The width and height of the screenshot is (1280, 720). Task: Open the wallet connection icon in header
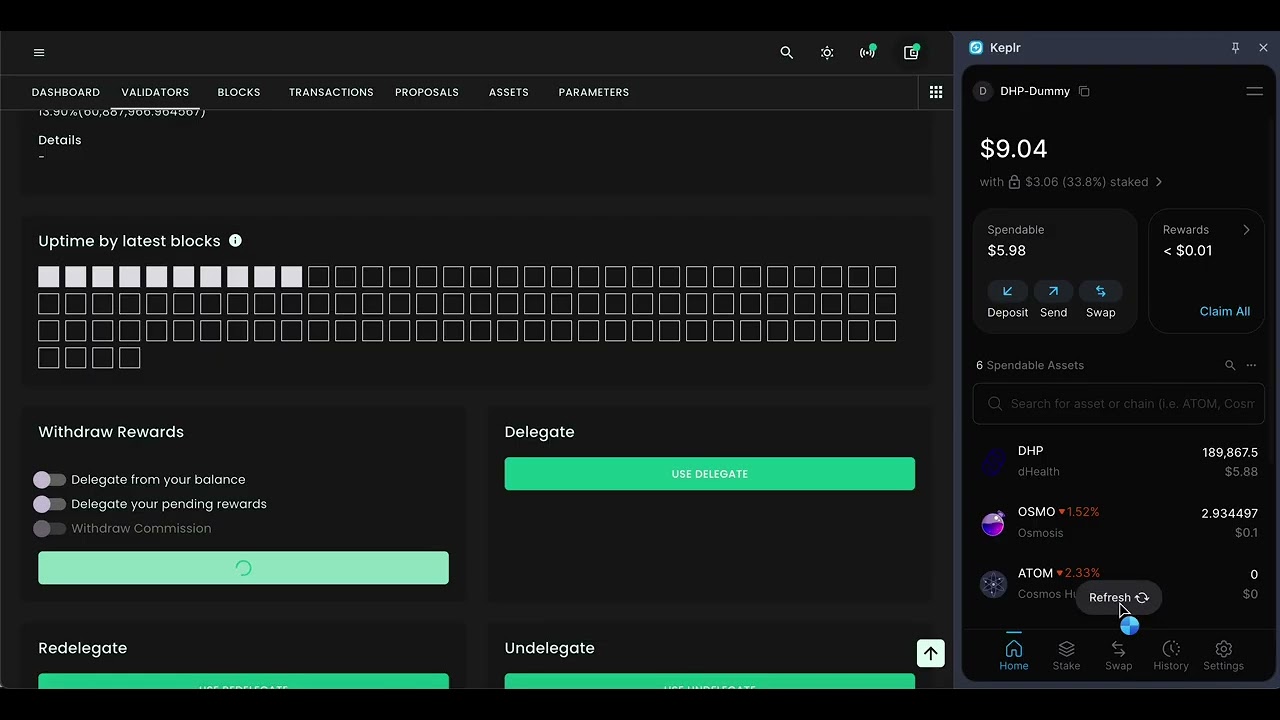pyautogui.click(x=911, y=52)
